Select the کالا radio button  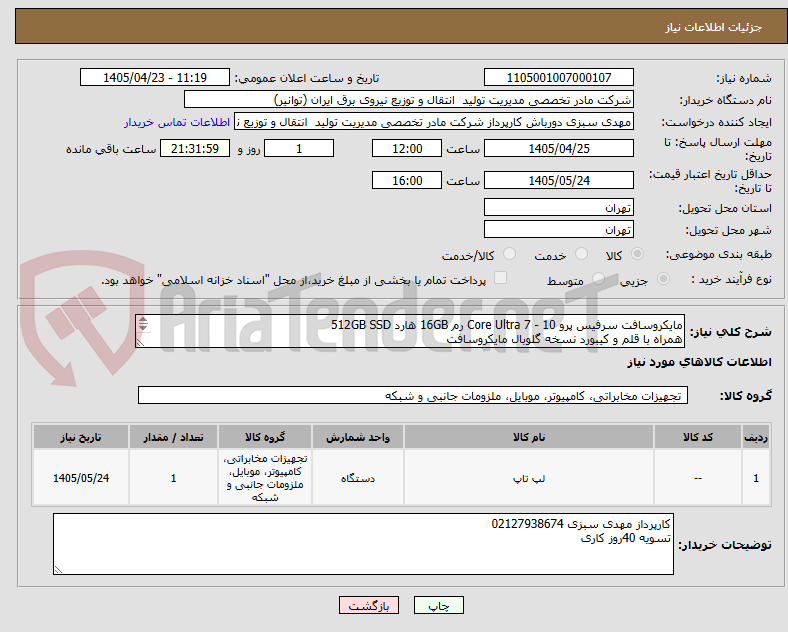(x=637, y=254)
